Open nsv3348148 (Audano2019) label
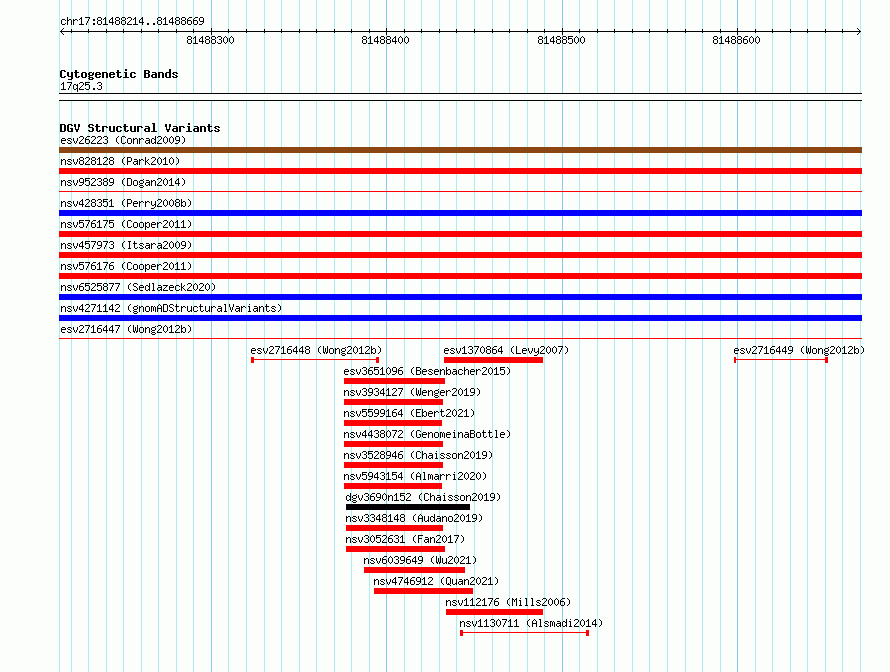The image size is (890, 672). [414, 518]
